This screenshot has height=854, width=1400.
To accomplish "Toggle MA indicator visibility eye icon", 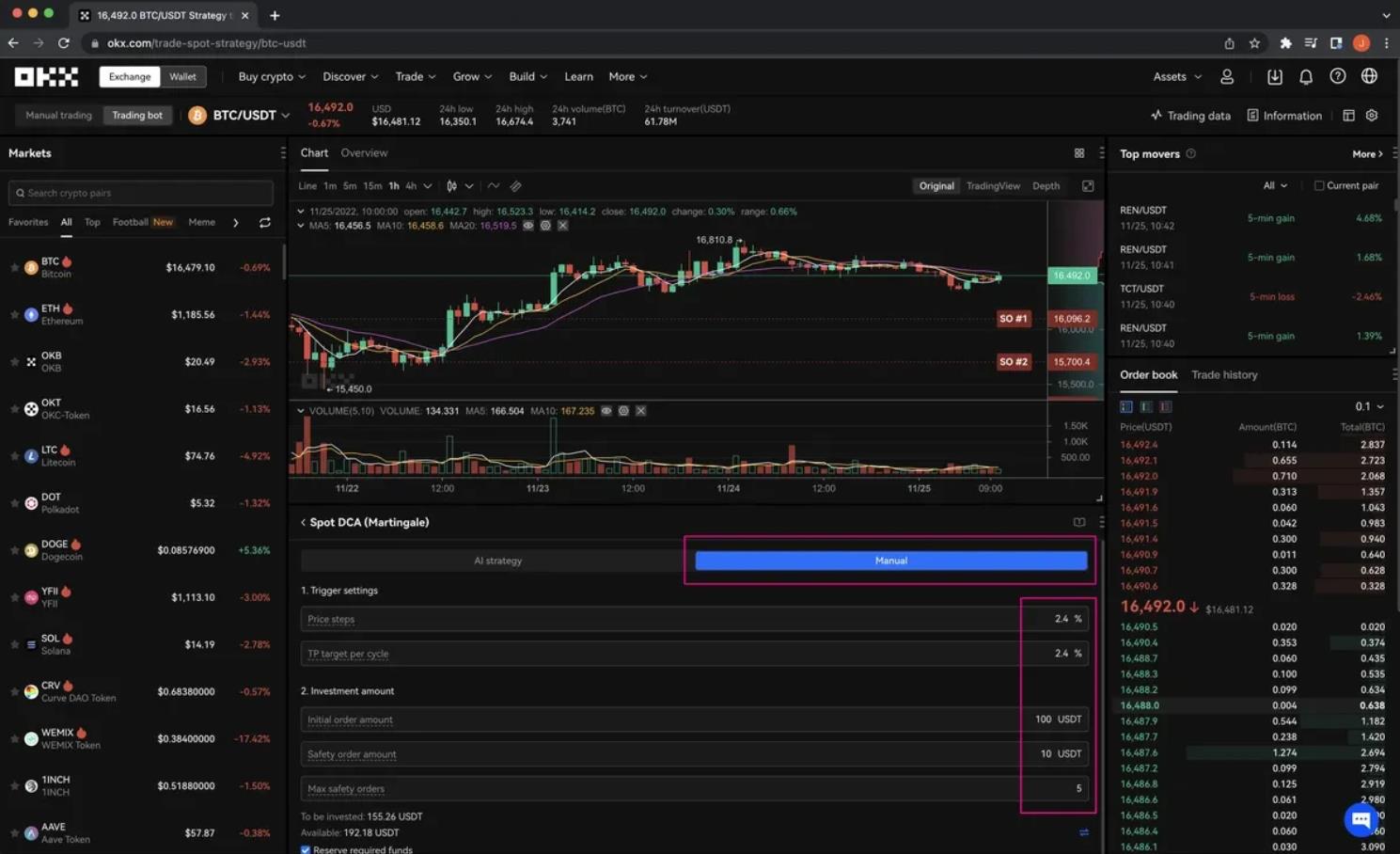I will point(528,226).
